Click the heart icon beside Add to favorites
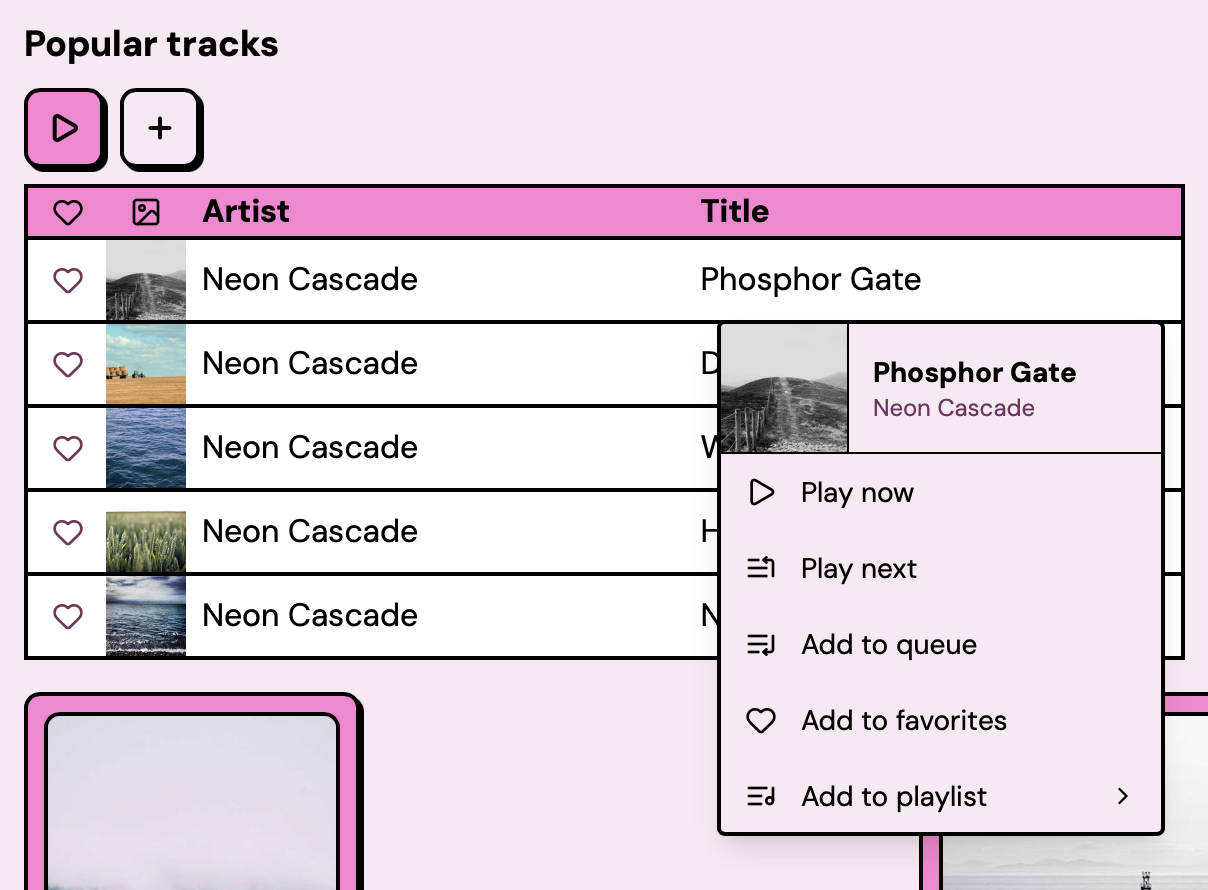1208x890 pixels. (762, 721)
